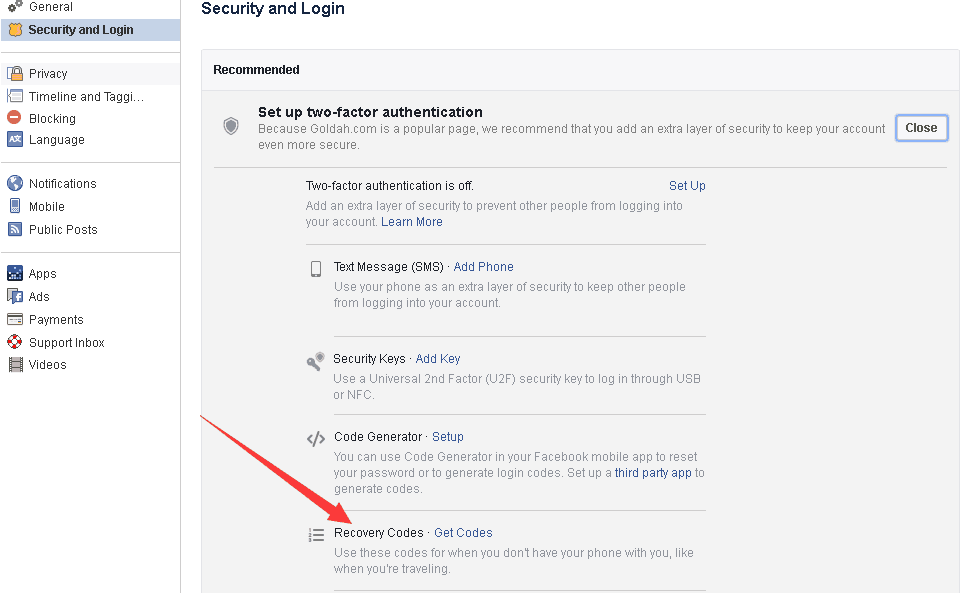963x593 pixels.
Task: Select Language in the settings sidebar
Action: click(57, 140)
